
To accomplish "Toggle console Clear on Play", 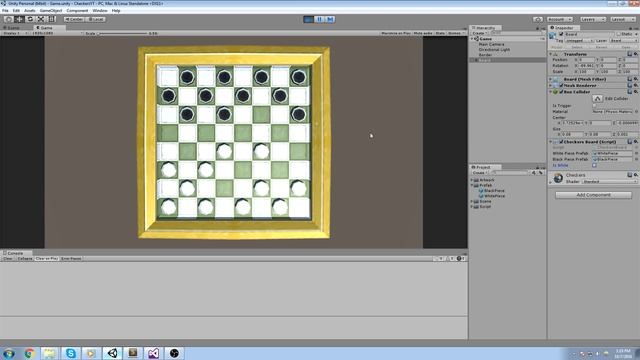I will [47, 259].
